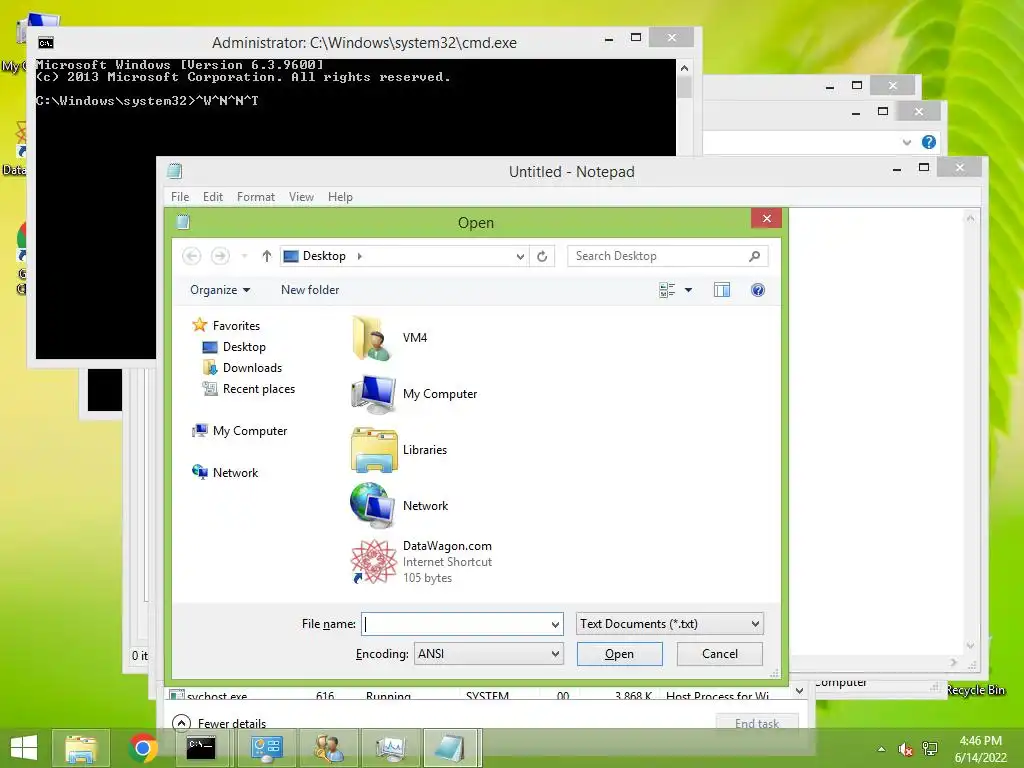Image resolution: width=1024 pixels, height=768 pixels.
Task: Refresh the Desktop address bar location
Action: point(542,256)
